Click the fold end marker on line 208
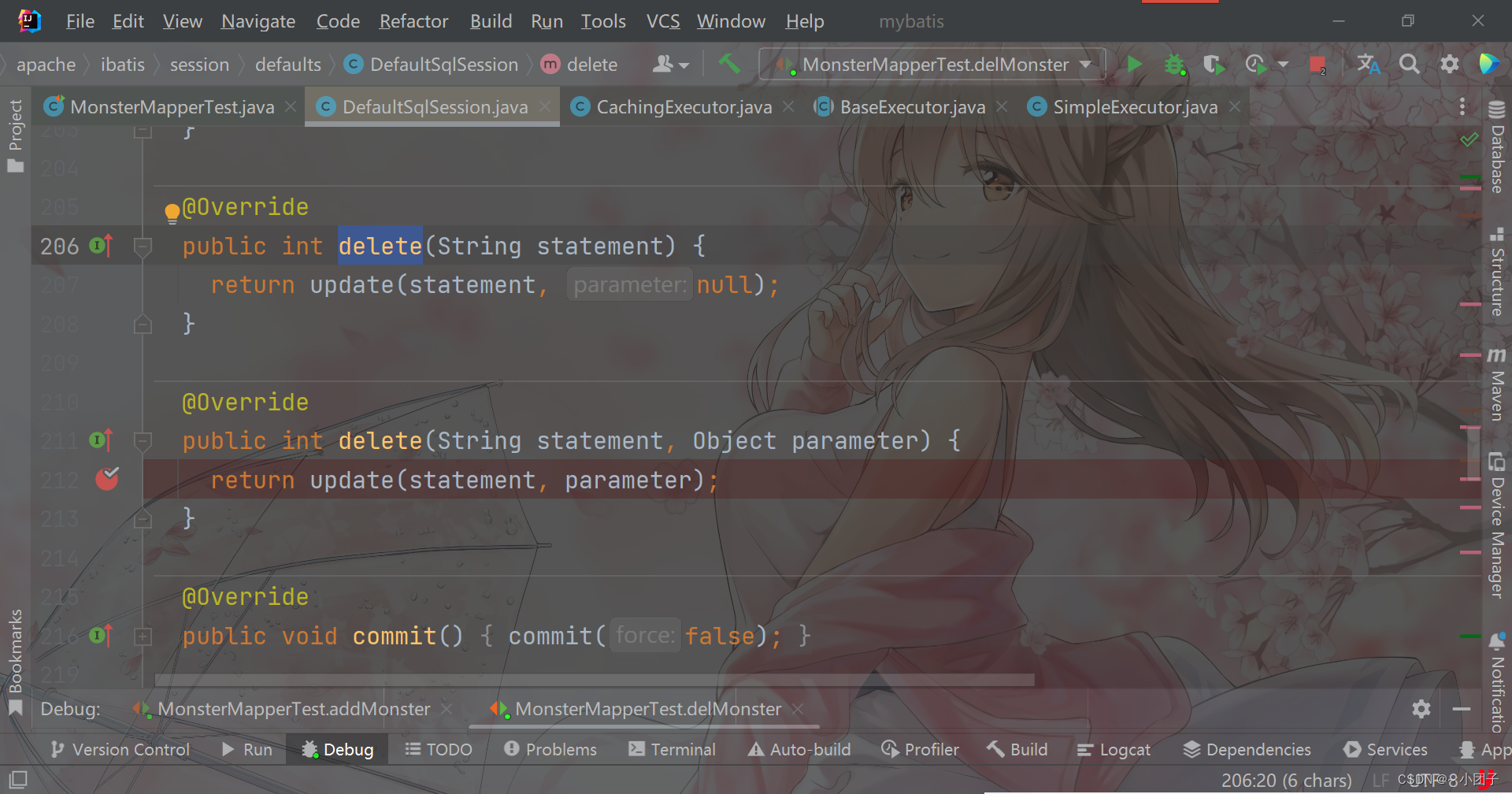Viewport: 1512px width, 794px height. tap(143, 324)
